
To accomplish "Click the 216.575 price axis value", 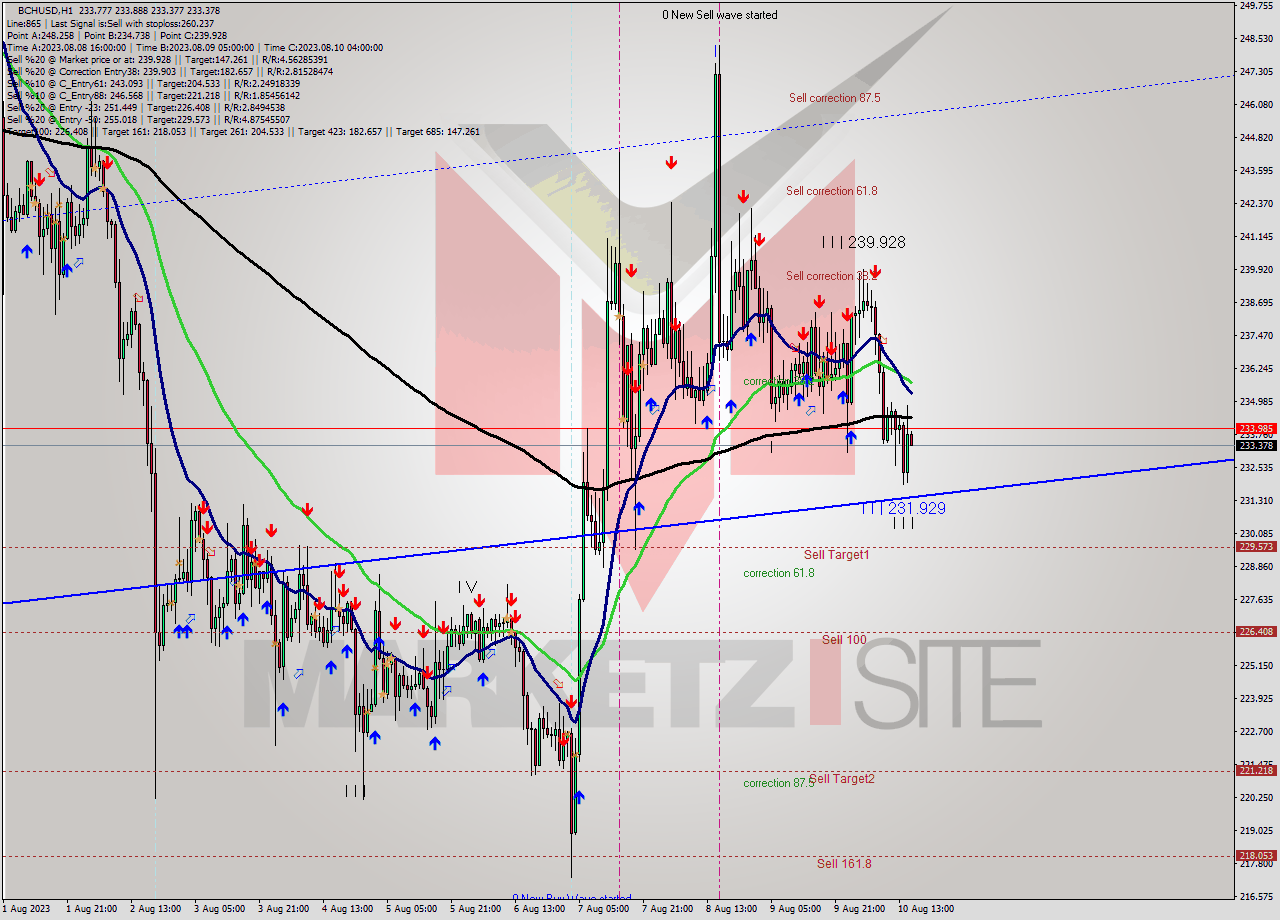I will pos(1256,896).
